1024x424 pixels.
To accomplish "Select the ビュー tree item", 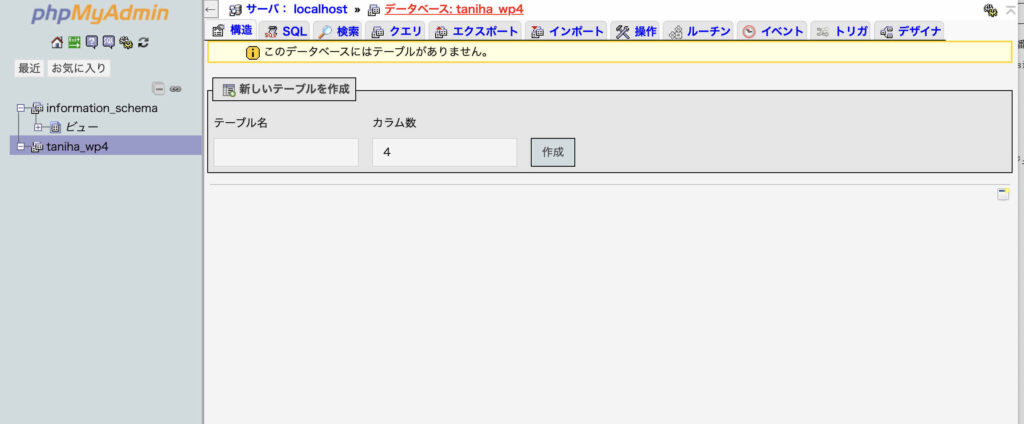I will [82, 127].
